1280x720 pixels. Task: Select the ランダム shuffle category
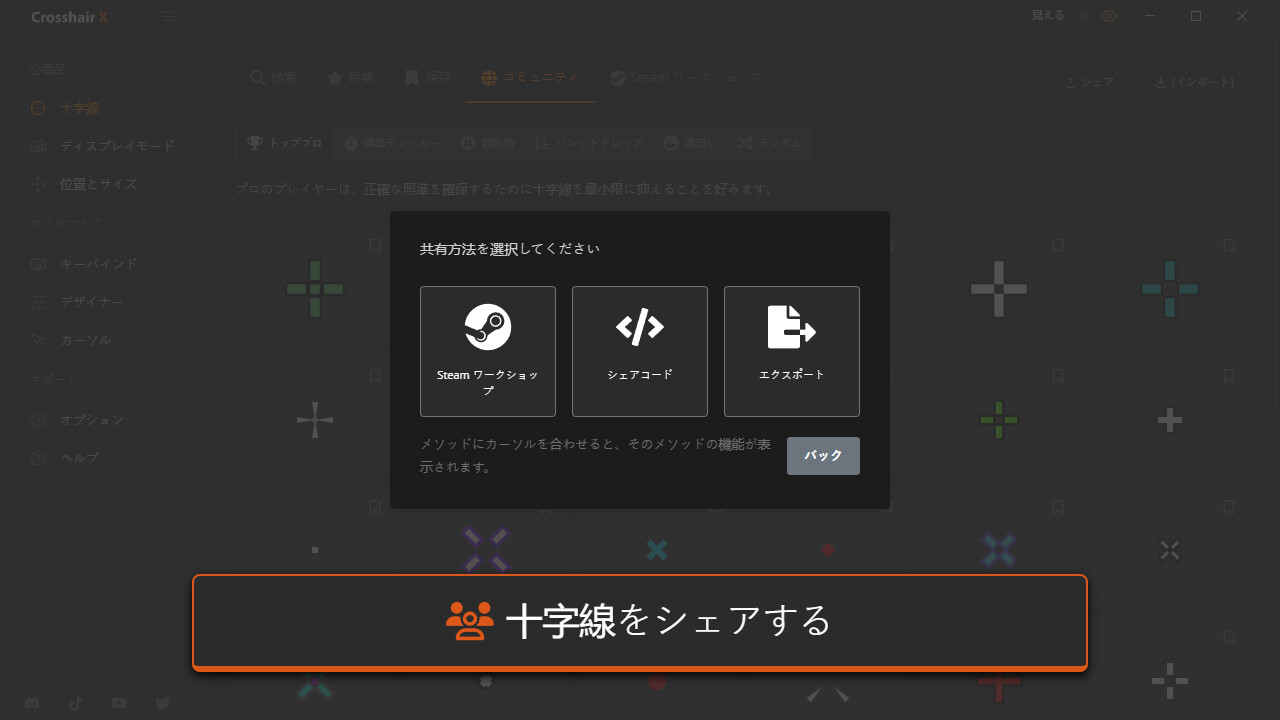coord(769,143)
